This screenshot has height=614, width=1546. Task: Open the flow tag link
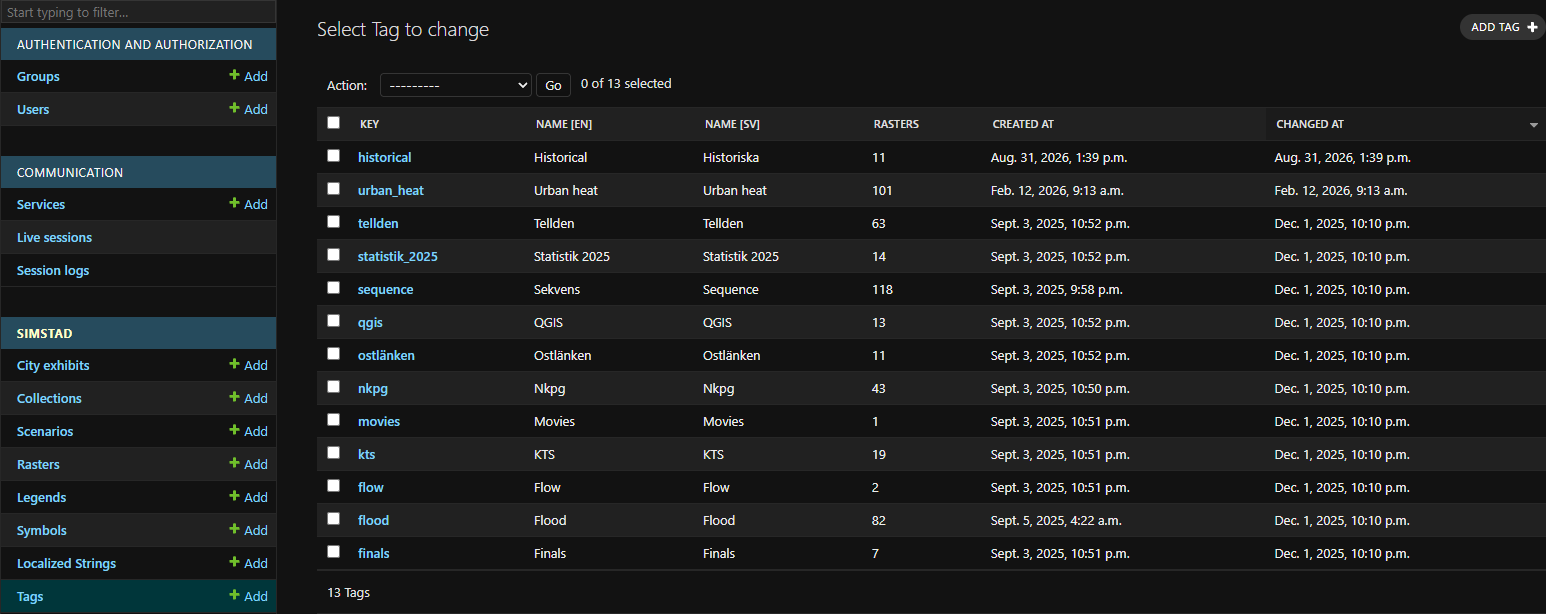click(371, 487)
